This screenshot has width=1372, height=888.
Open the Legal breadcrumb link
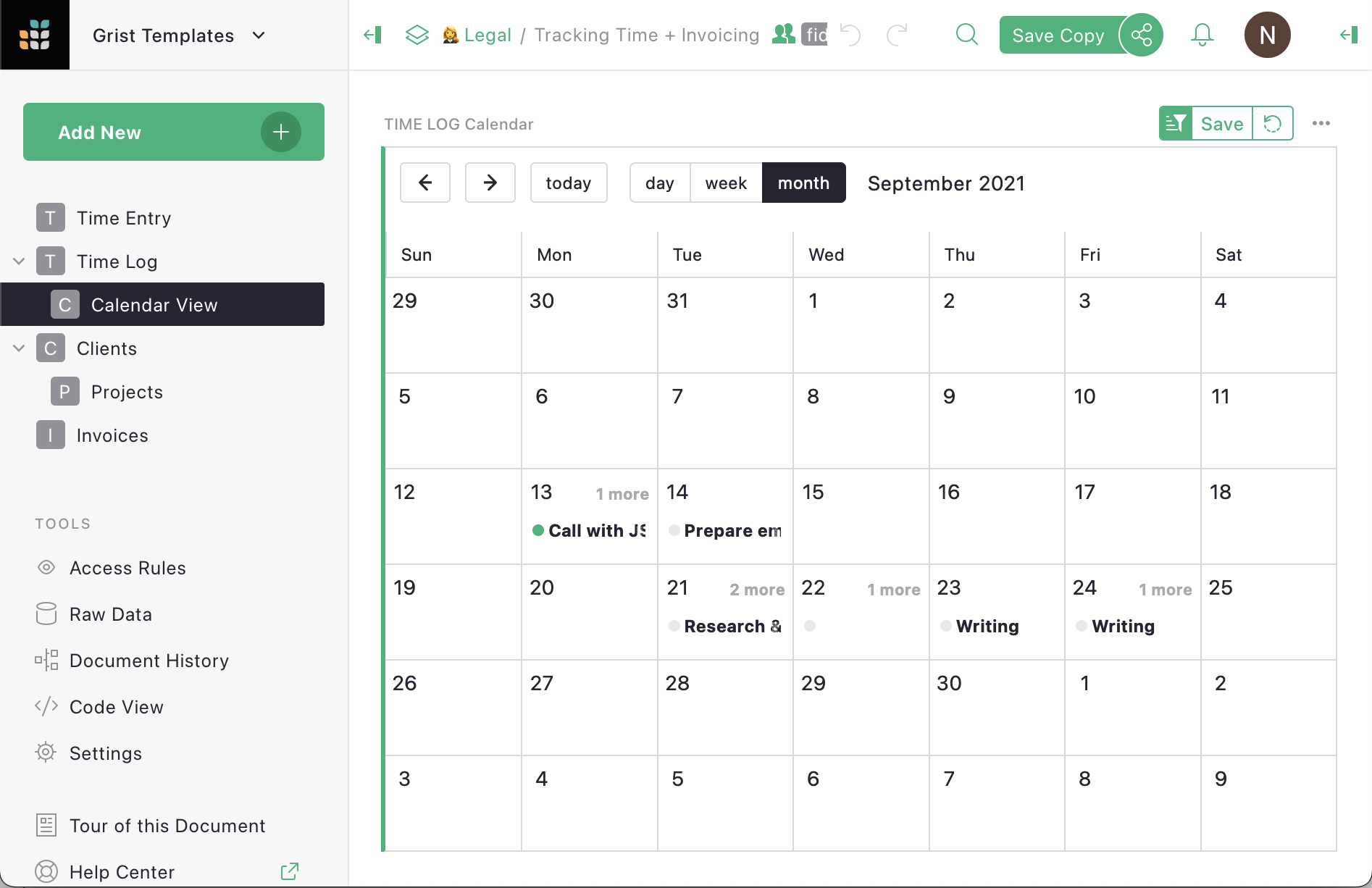[x=489, y=34]
